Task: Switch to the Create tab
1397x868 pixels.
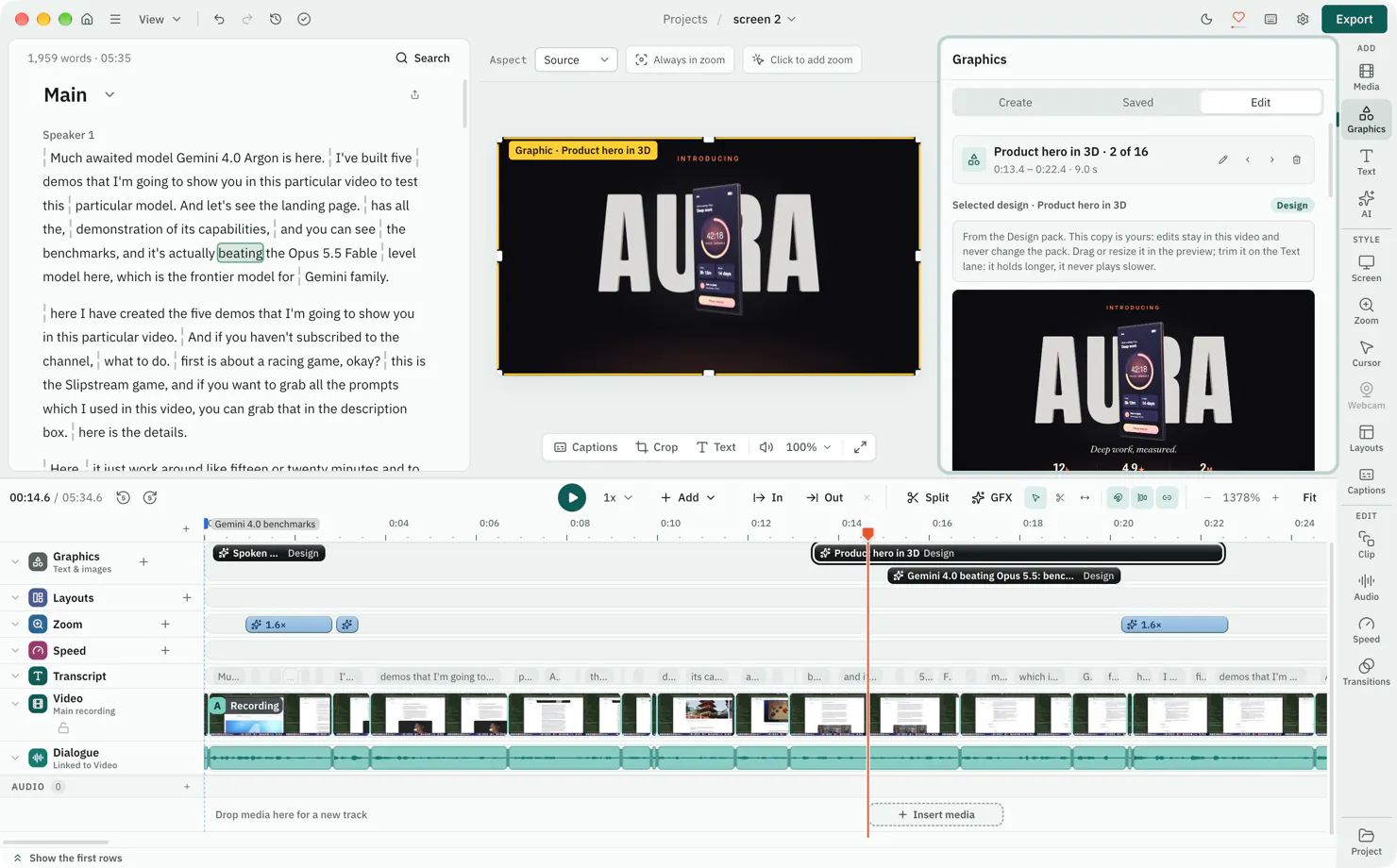Action: tap(1015, 102)
